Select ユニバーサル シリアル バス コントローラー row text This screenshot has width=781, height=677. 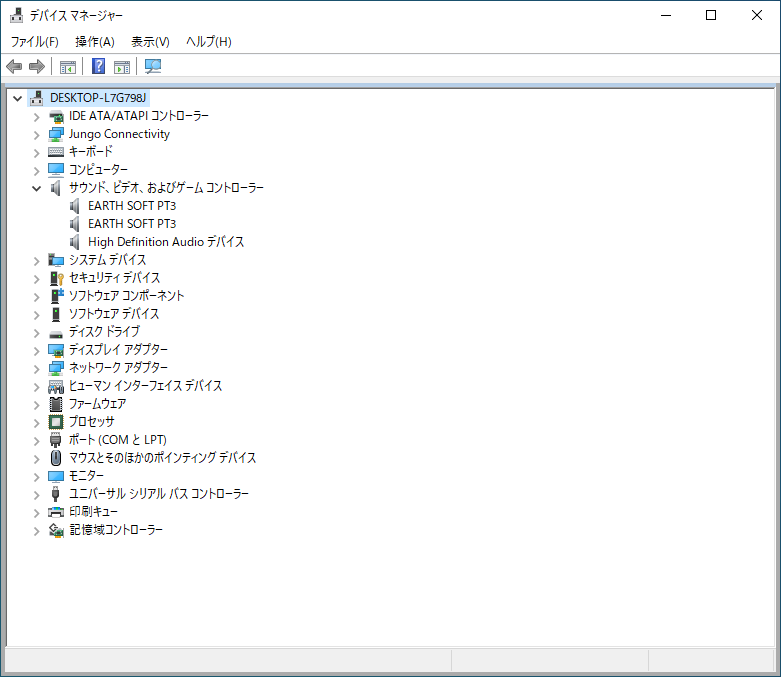point(159,494)
